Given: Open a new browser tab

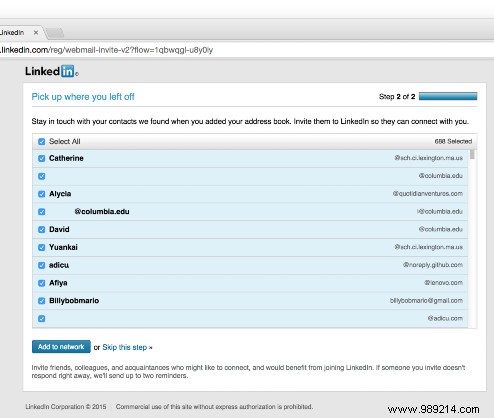Looking at the screenshot, I should click(x=54, y=33).
